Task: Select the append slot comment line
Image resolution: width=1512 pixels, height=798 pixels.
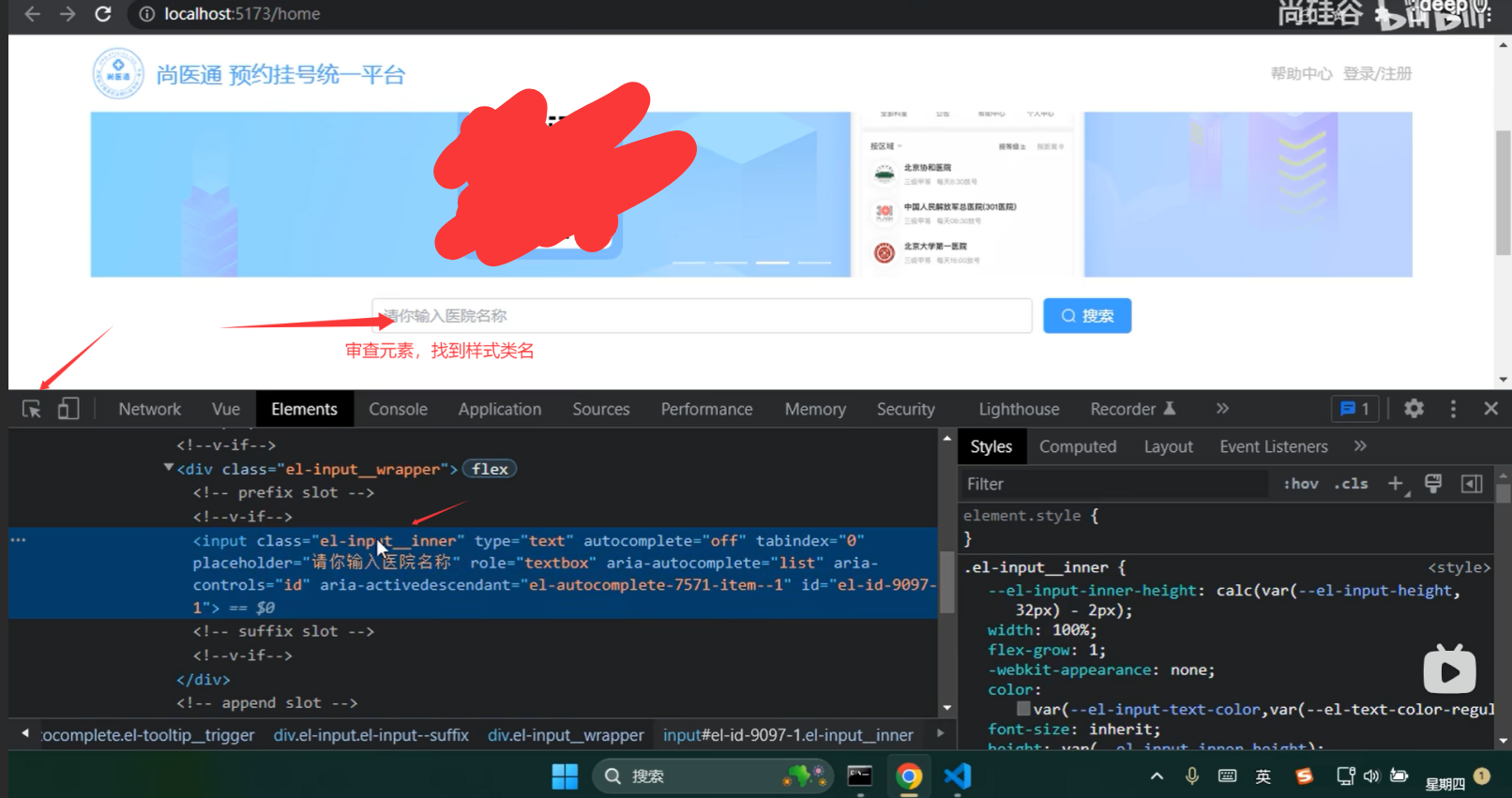Action: pyautogui.click(x=267, y=702)
